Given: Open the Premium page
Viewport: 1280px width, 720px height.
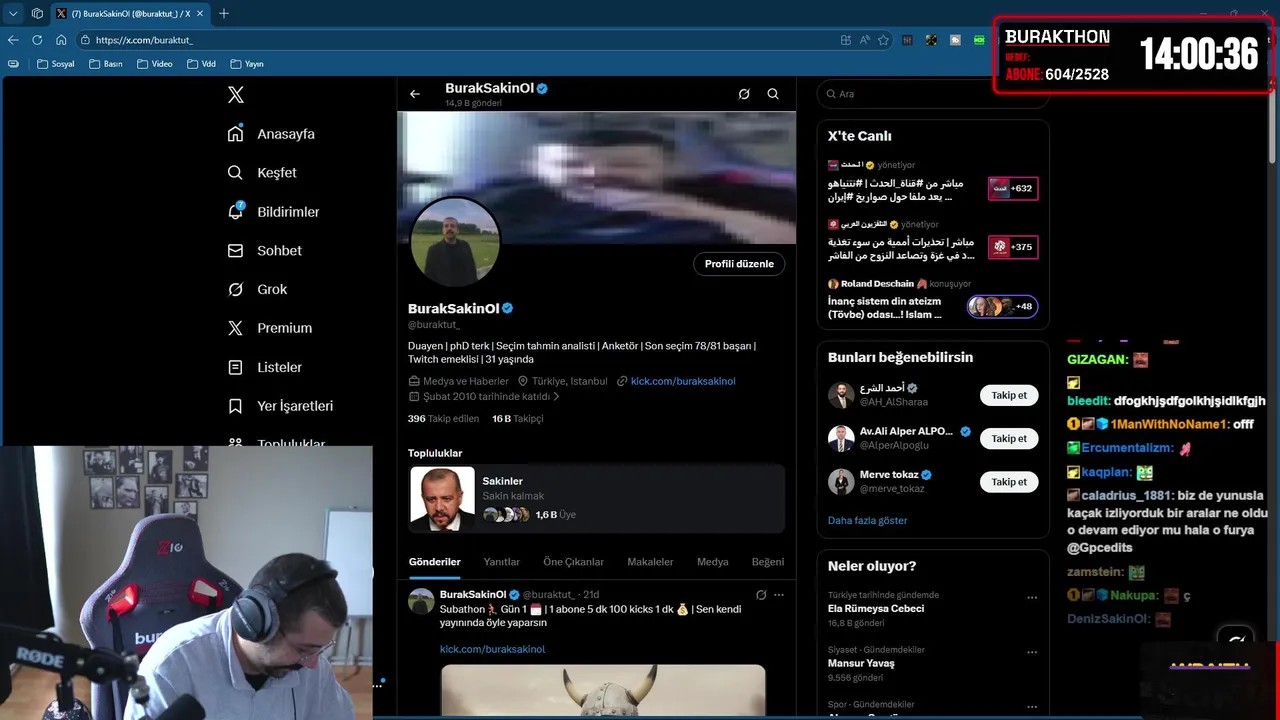Looking at the screenshot, I should tap(269, 328).
